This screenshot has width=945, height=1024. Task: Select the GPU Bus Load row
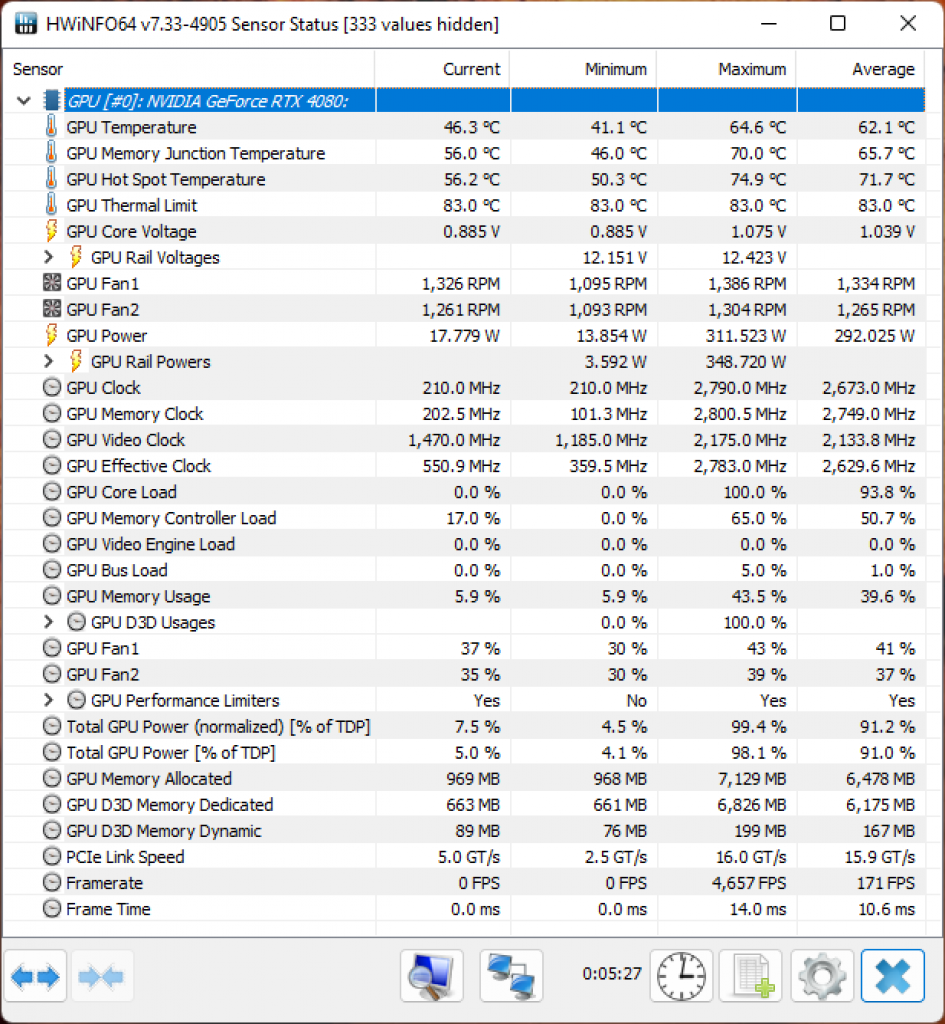tap(464, 570)
